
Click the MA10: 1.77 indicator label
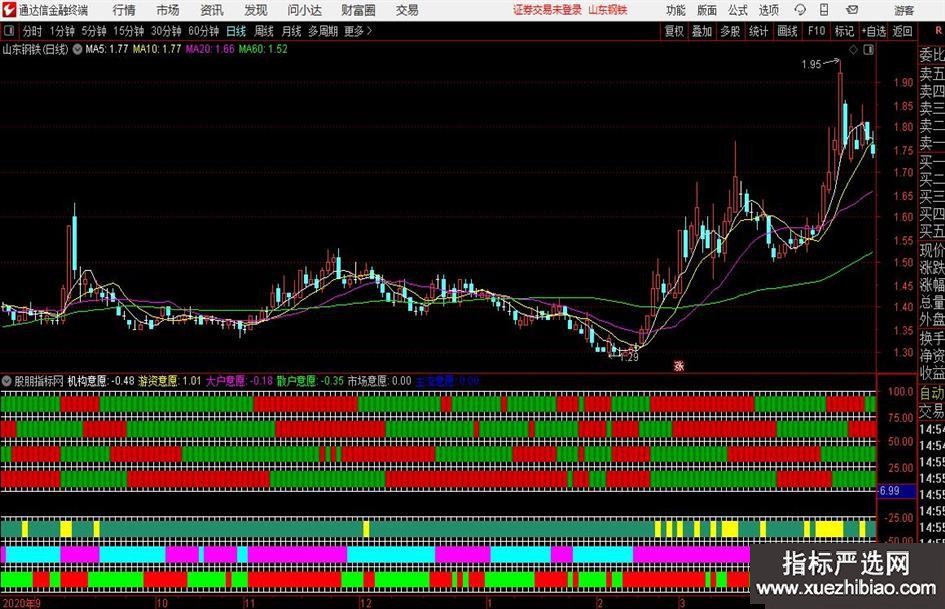(x=157, y=49)
